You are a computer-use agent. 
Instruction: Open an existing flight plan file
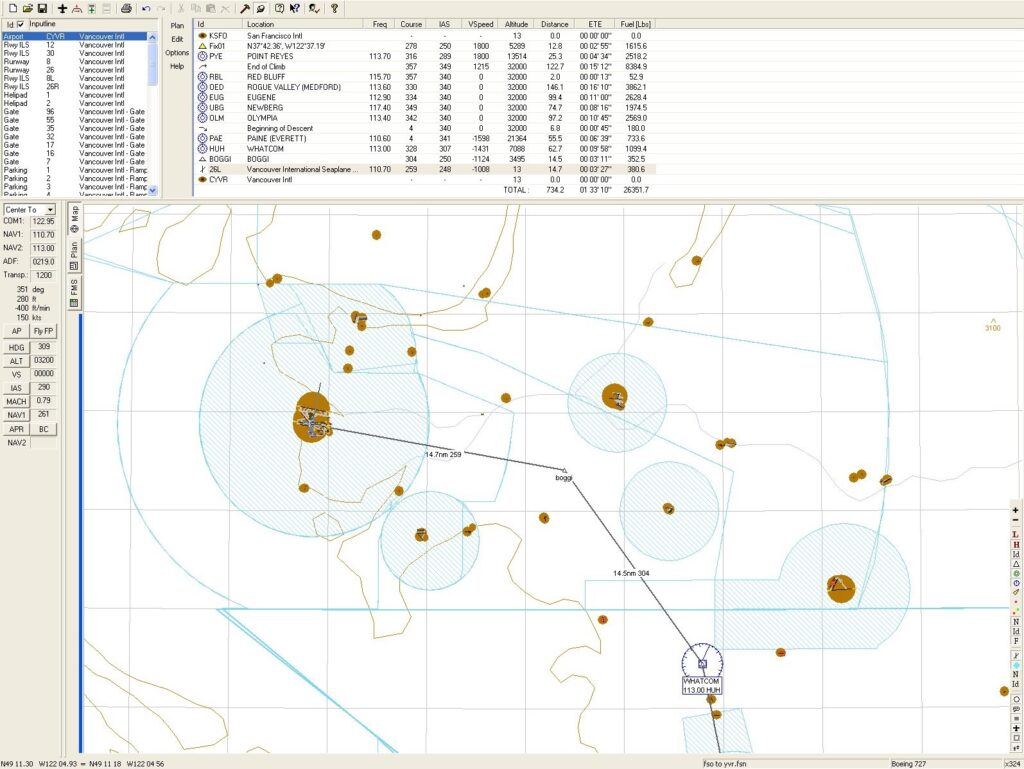click(x=27, y=8)
